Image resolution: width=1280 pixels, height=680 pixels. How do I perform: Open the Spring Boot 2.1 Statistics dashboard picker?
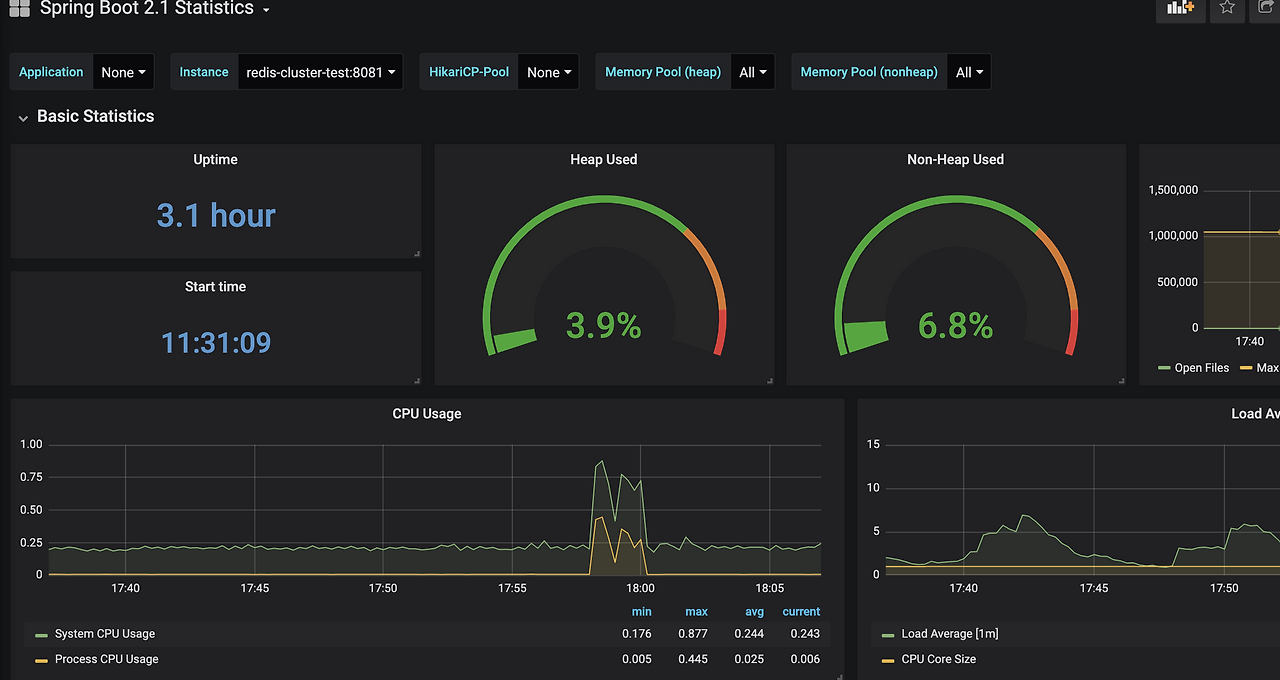[x=155, y=9]
